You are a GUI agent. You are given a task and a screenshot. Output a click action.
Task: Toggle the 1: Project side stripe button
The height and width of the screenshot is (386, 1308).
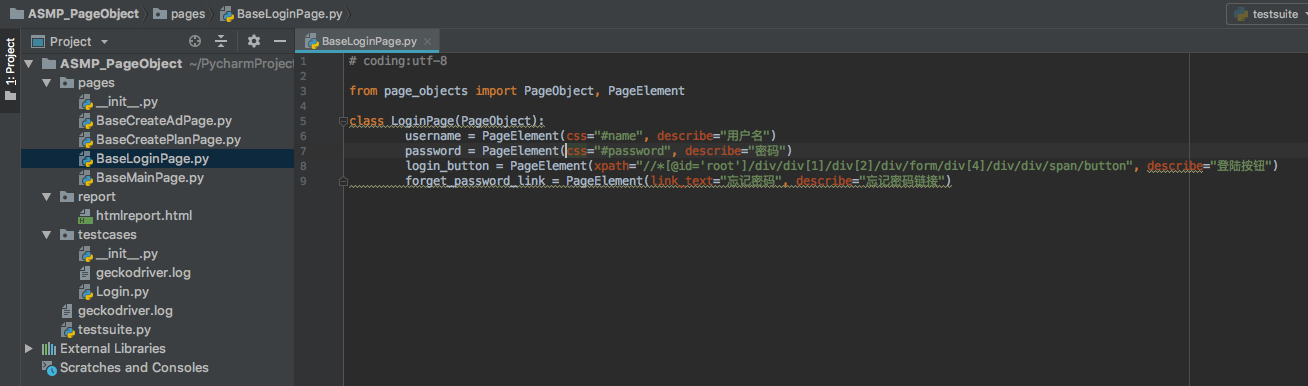(x=10, y=70)
